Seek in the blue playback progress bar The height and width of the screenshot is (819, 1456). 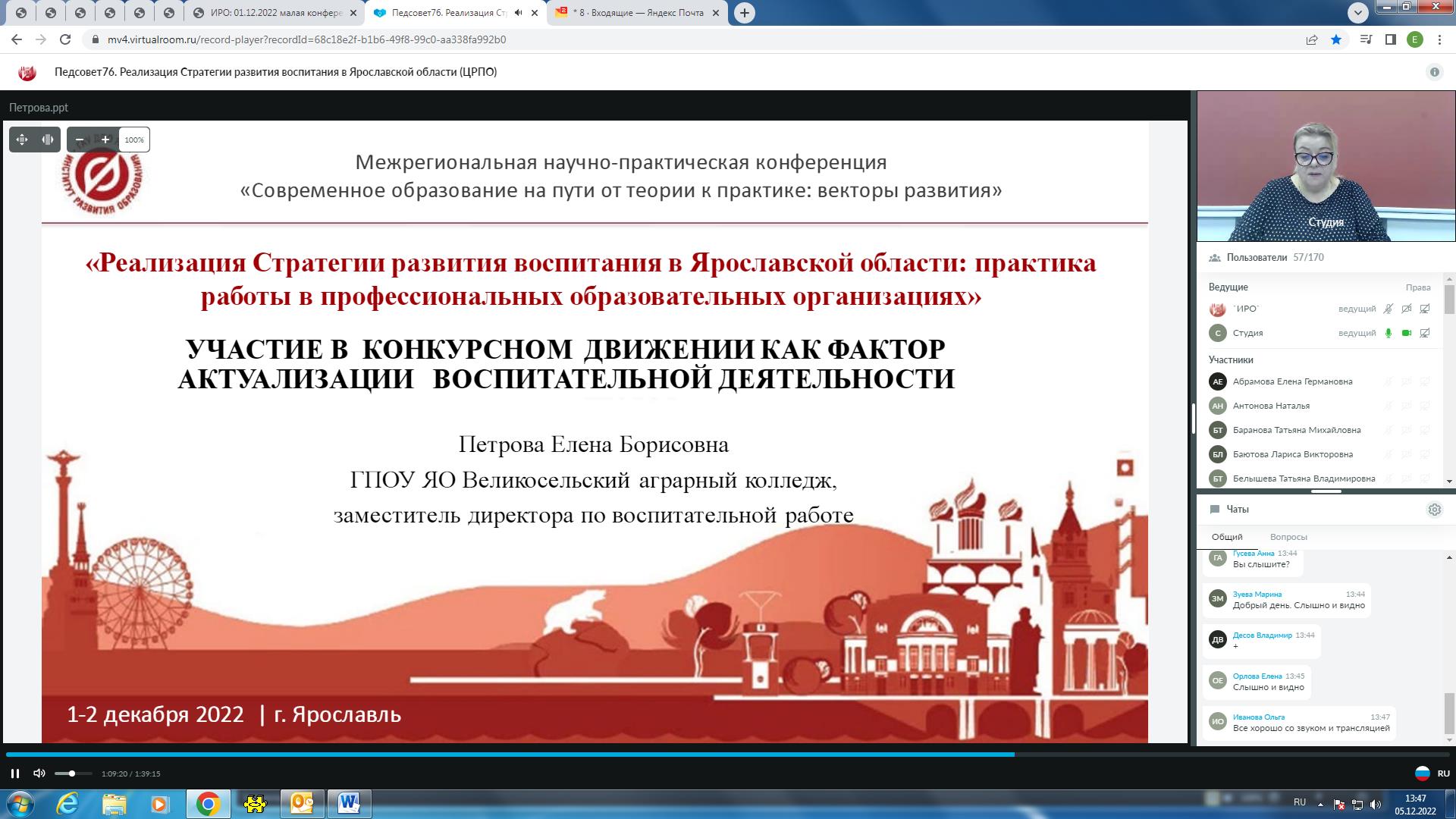click(728, 755)
